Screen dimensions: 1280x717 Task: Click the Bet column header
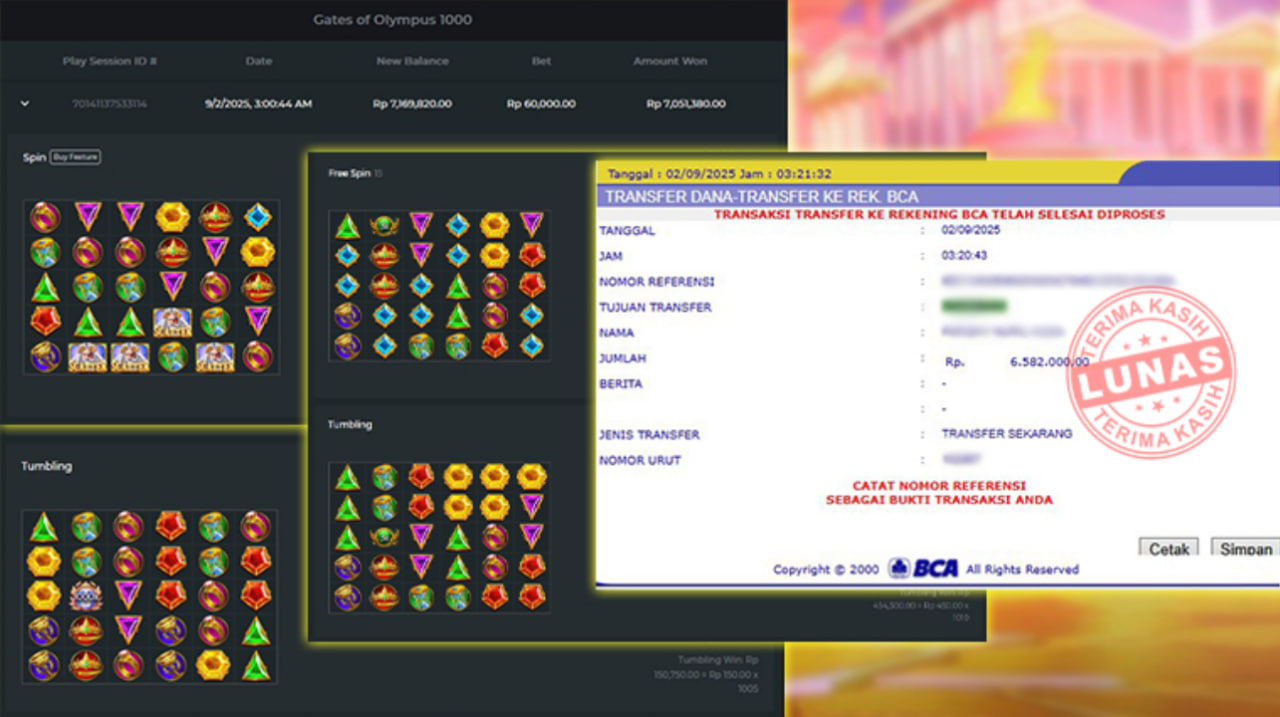pos(541,61)
